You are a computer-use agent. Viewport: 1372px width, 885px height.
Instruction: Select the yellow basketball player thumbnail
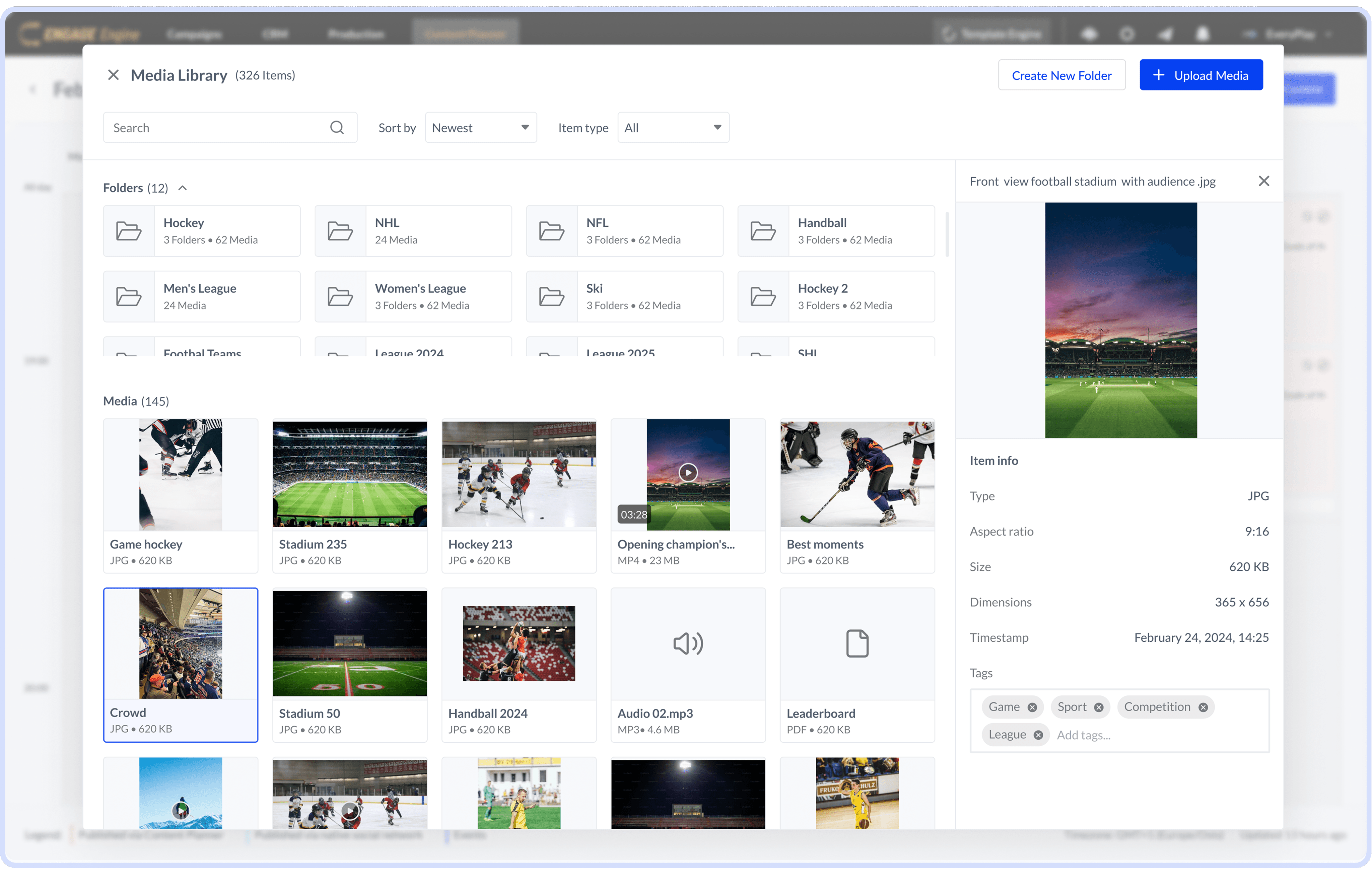tap(857, 793)
